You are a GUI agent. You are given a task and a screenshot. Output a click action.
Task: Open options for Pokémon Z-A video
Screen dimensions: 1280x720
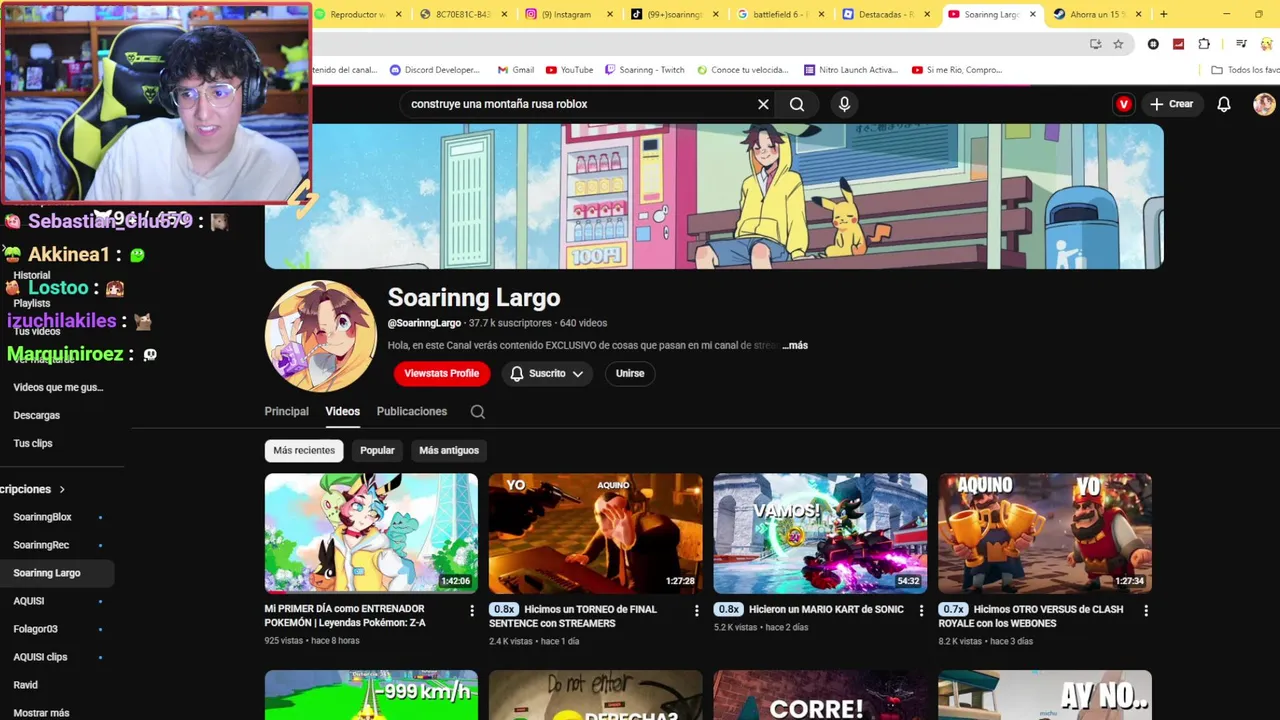[x=472, y=610]
